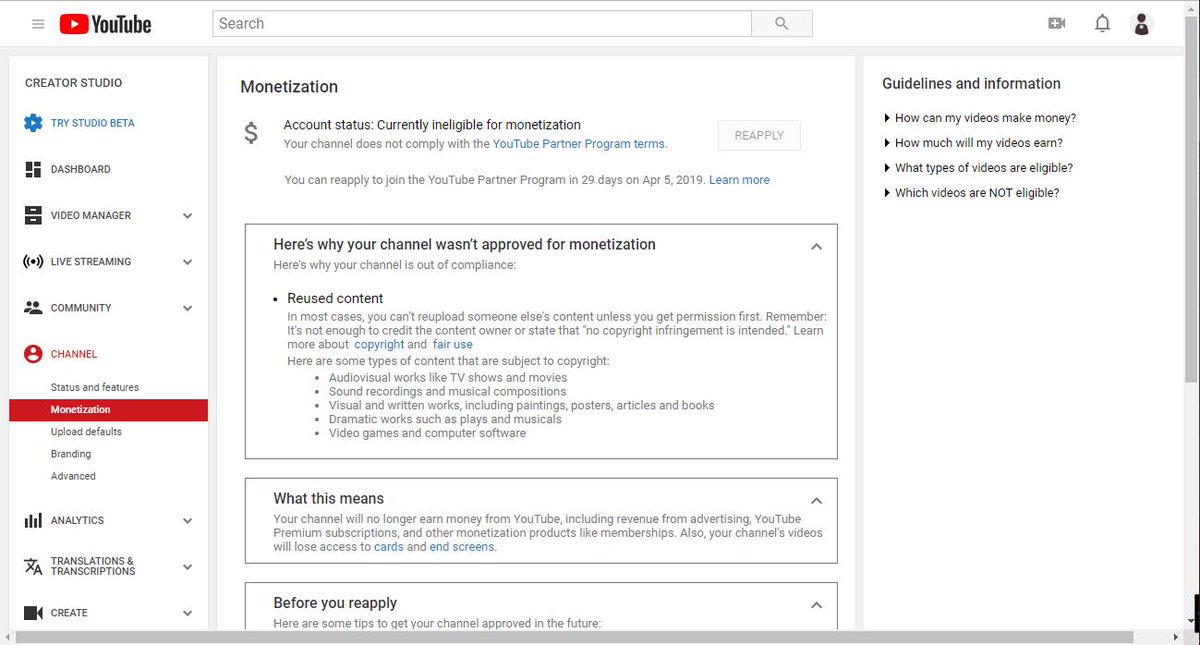Image resolution: width=1200 pixels, height=645 pixels.
Task: Expand How can my videos make money?
Action: coord(980,118)
